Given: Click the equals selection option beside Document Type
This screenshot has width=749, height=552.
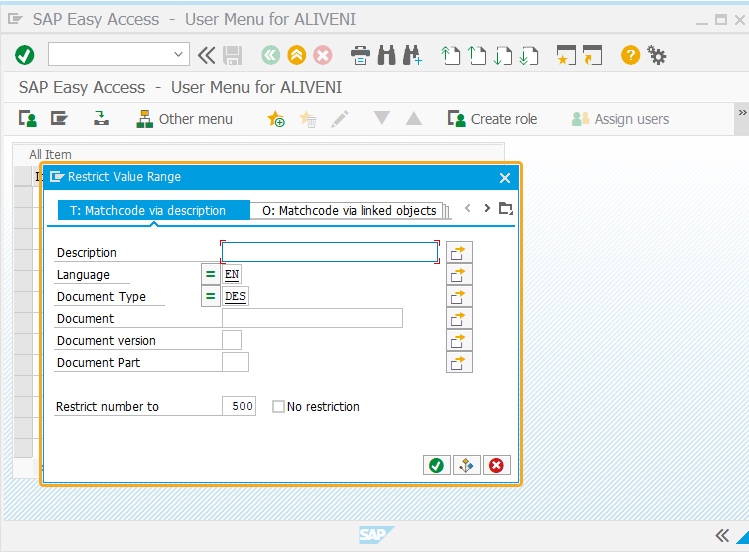Looking at the screenshot, I should (210, 297).
